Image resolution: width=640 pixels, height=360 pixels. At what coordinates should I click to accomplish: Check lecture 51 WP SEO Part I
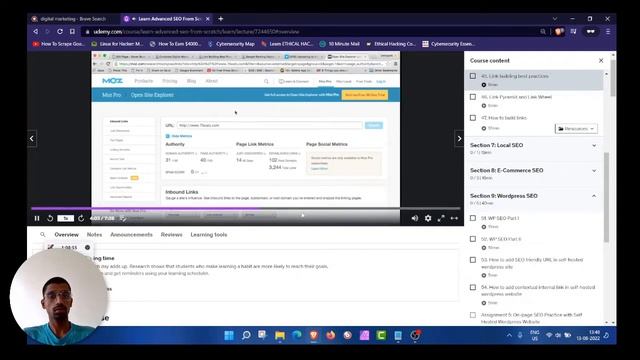(473, 218)
